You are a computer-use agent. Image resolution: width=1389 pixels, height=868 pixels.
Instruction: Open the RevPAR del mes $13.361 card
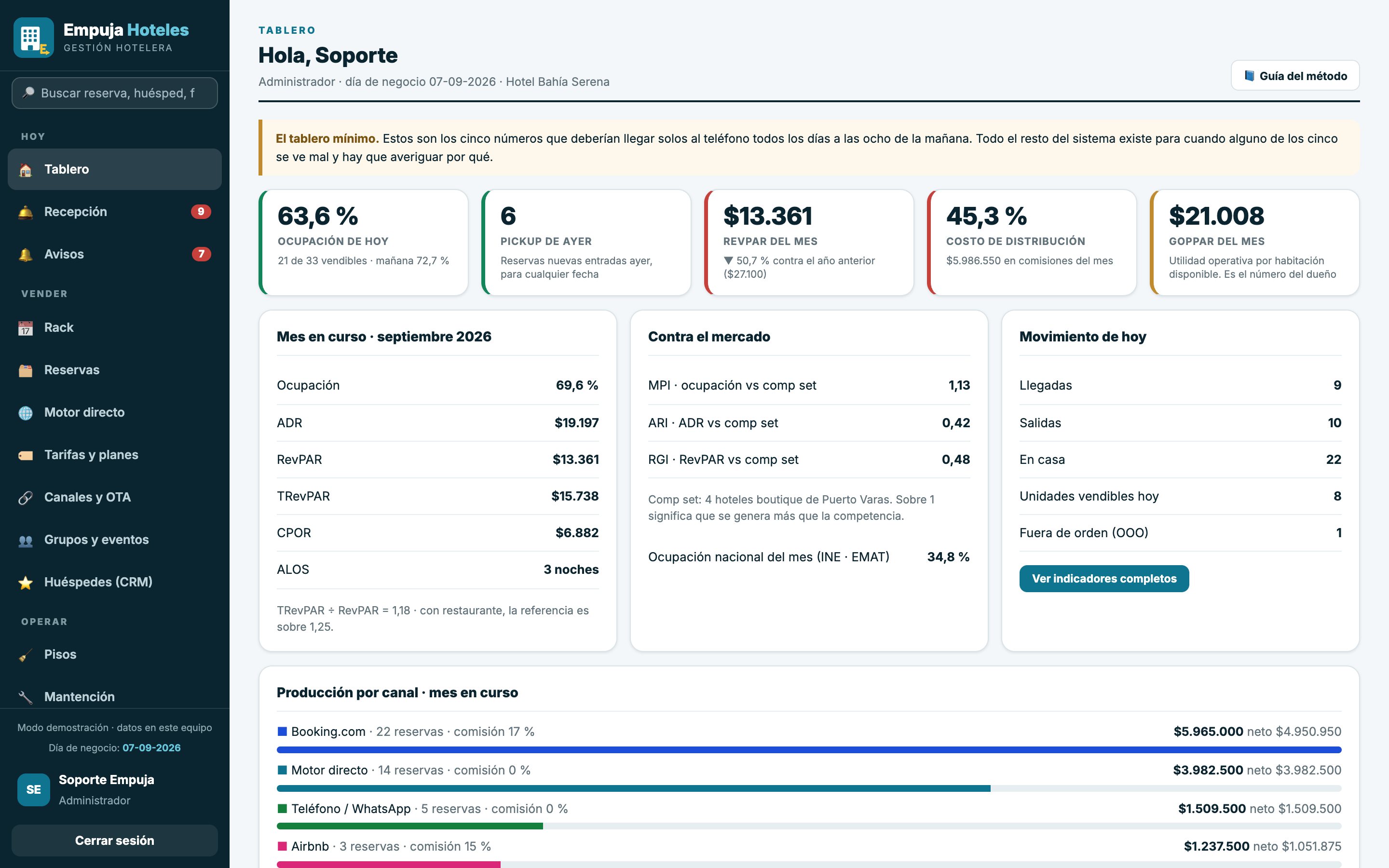click(x=809, y=242)
